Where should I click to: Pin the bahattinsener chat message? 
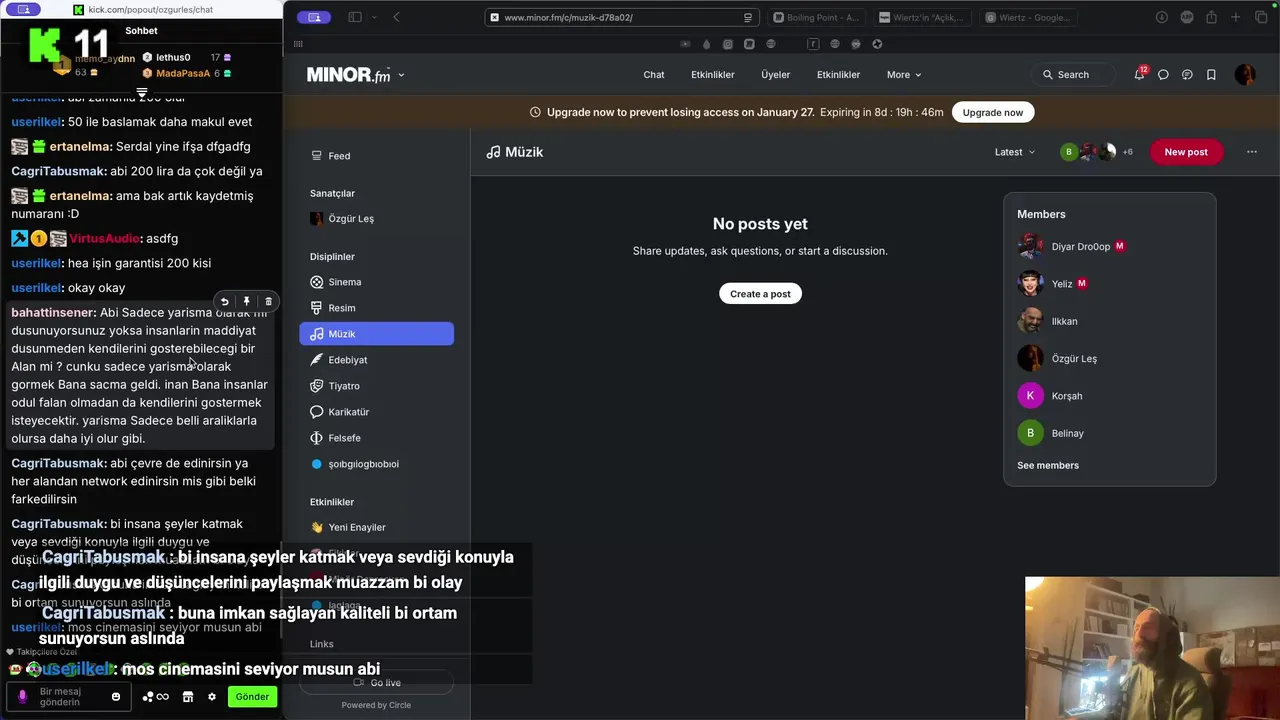click(246, 301)
